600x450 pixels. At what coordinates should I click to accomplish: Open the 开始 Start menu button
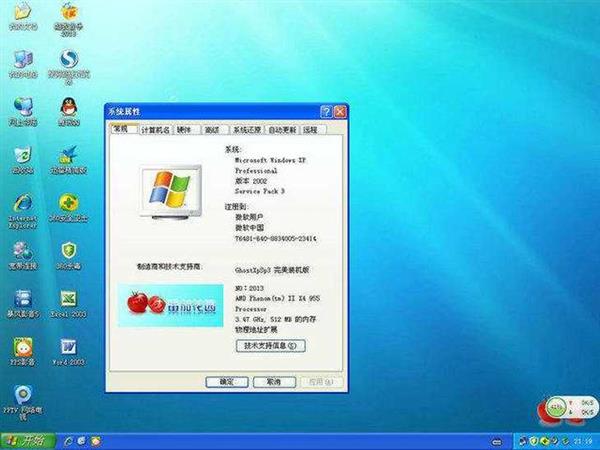(28, 441)
